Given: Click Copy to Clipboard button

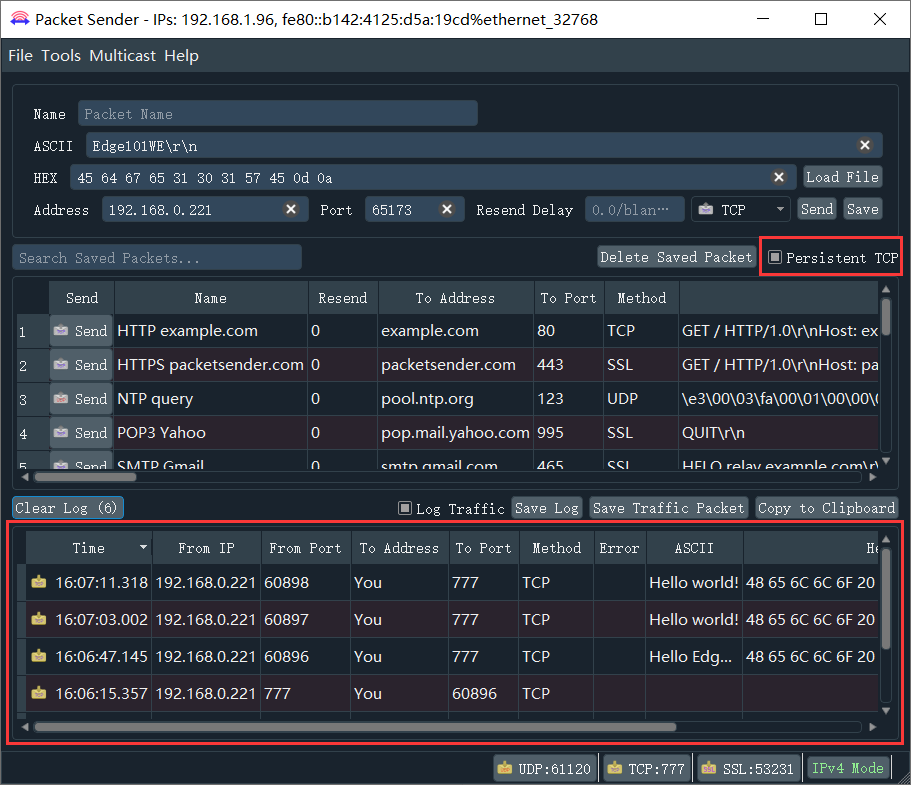Looking at the screenshot, I should coord(826,508).
